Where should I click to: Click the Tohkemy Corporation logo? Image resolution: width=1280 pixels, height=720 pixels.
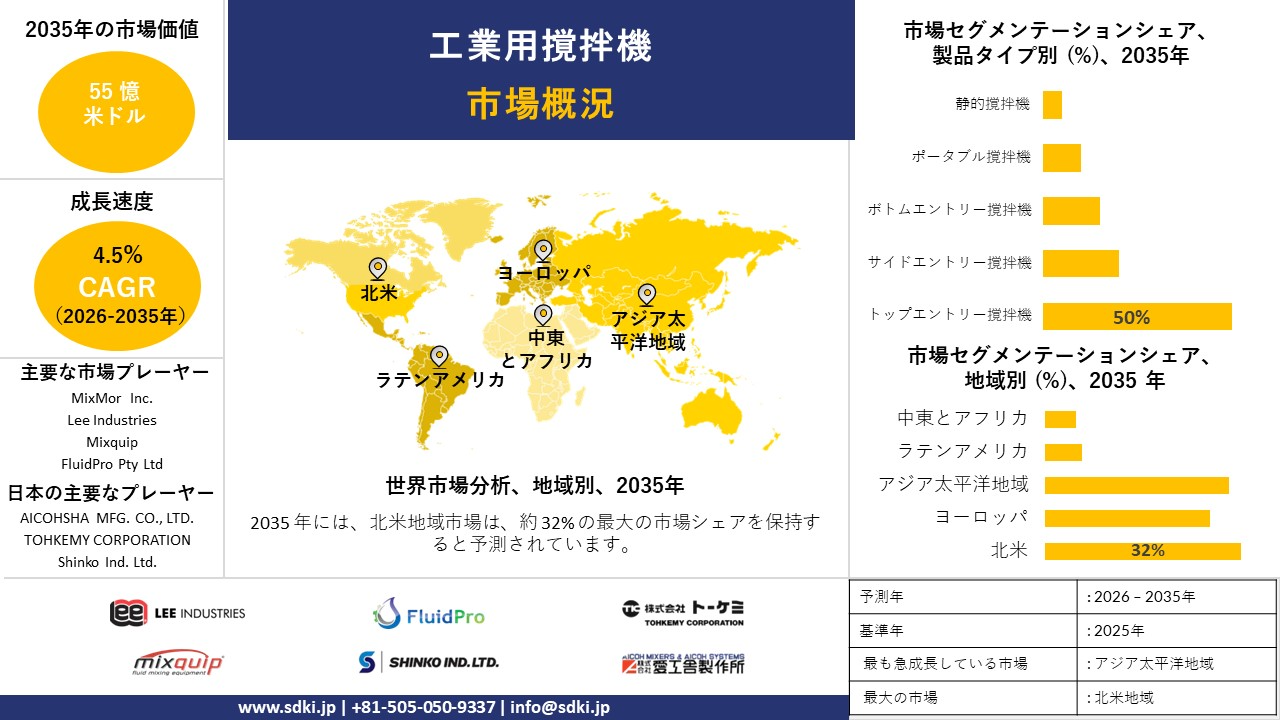(x=684, y=612)
